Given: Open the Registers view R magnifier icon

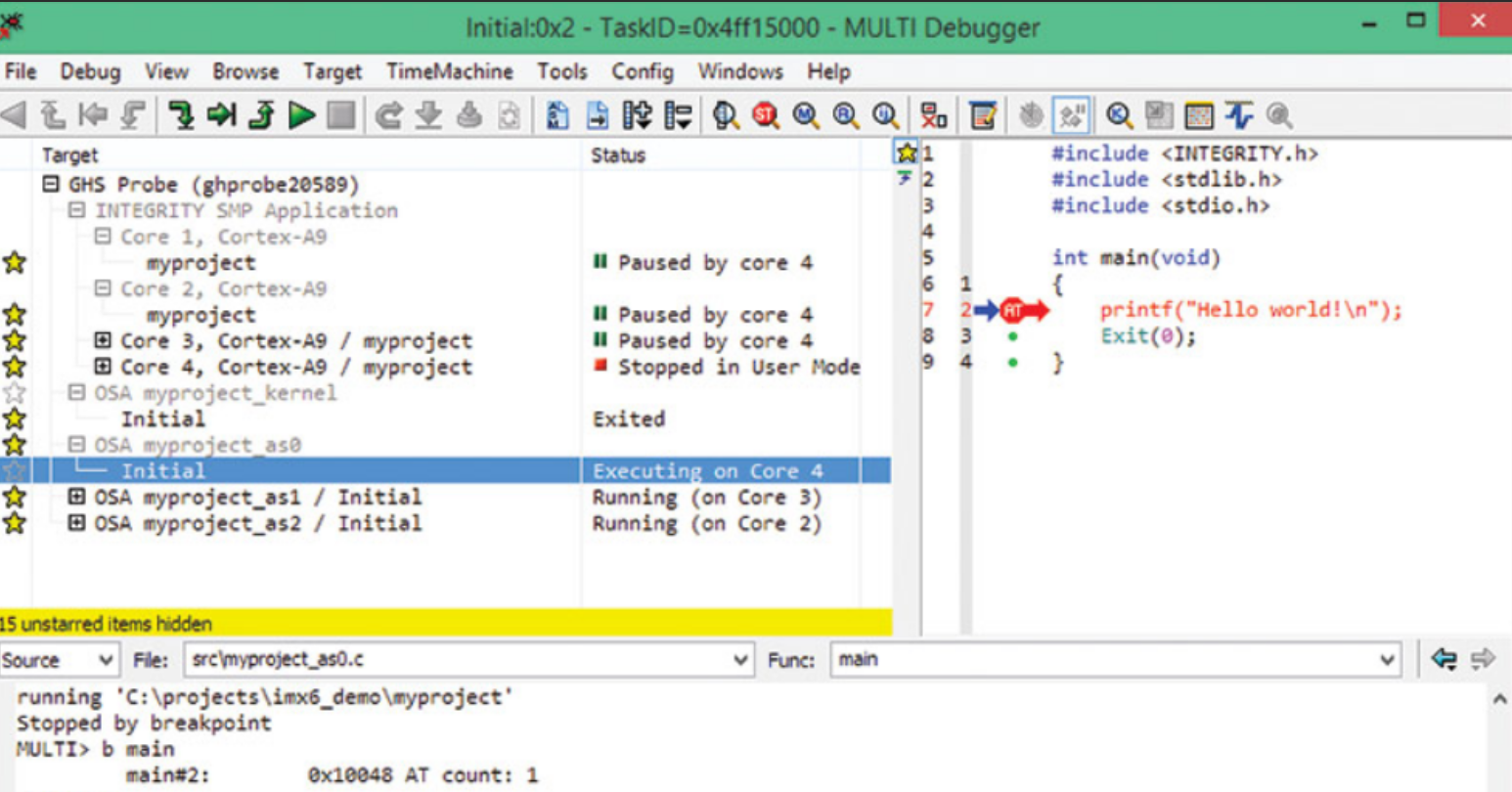Looking at the screenshot, I should pos(846,115).
